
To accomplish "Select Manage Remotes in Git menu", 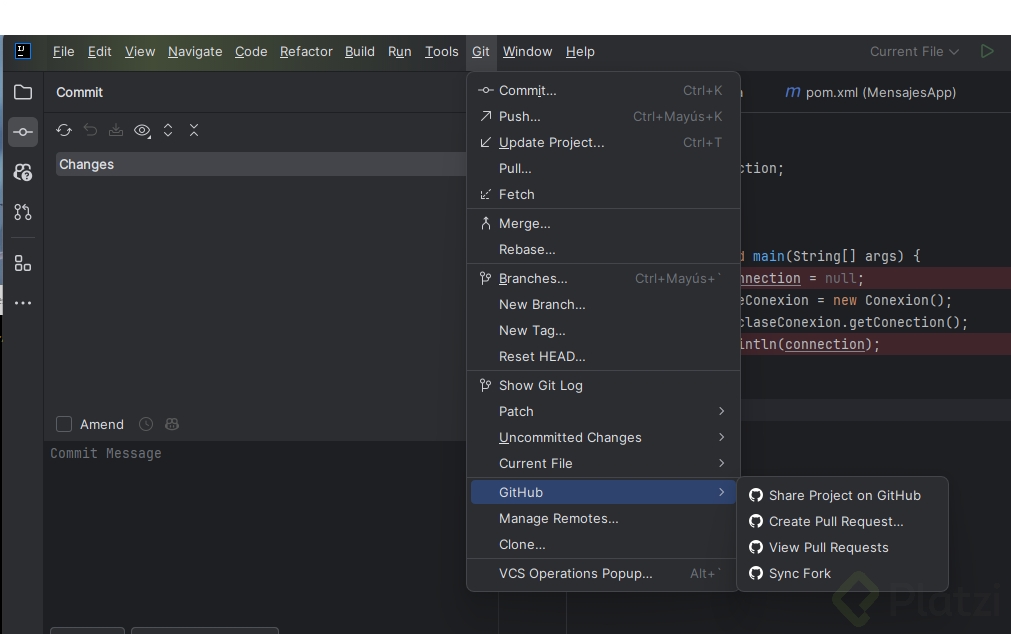I will (x=558, y=518).
